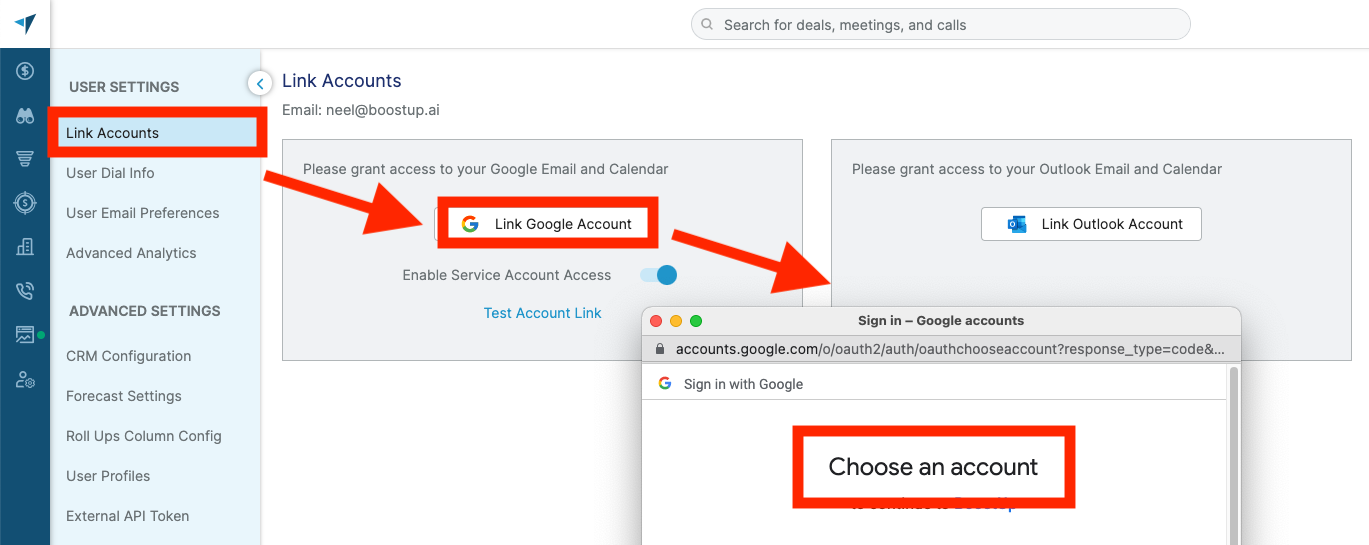Open the funnel pipeline icon
Viewport: 1369px width, 545px height.
(25, 159)
